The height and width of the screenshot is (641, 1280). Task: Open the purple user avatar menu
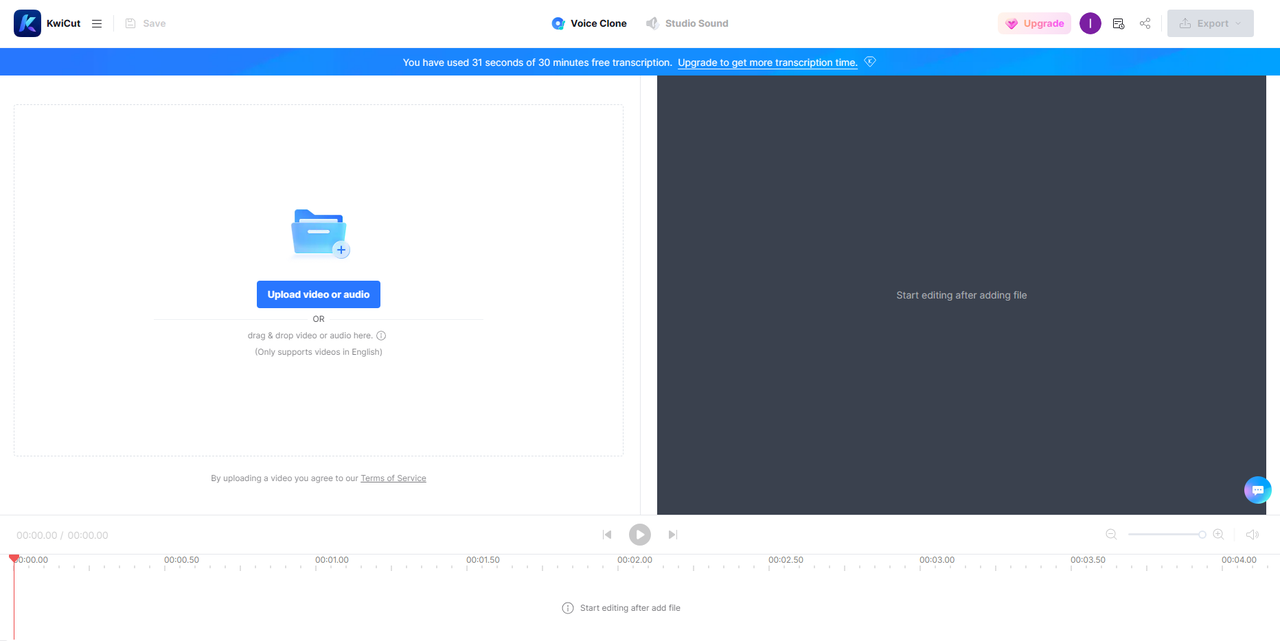1090,23
